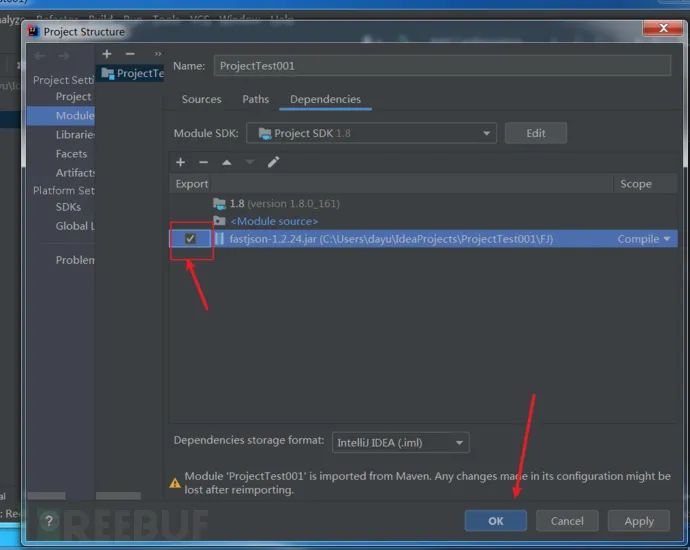Move the selected dependency up
Image resolution: width=690 pixels, height=550 pixels.
[x=227, y=162]
